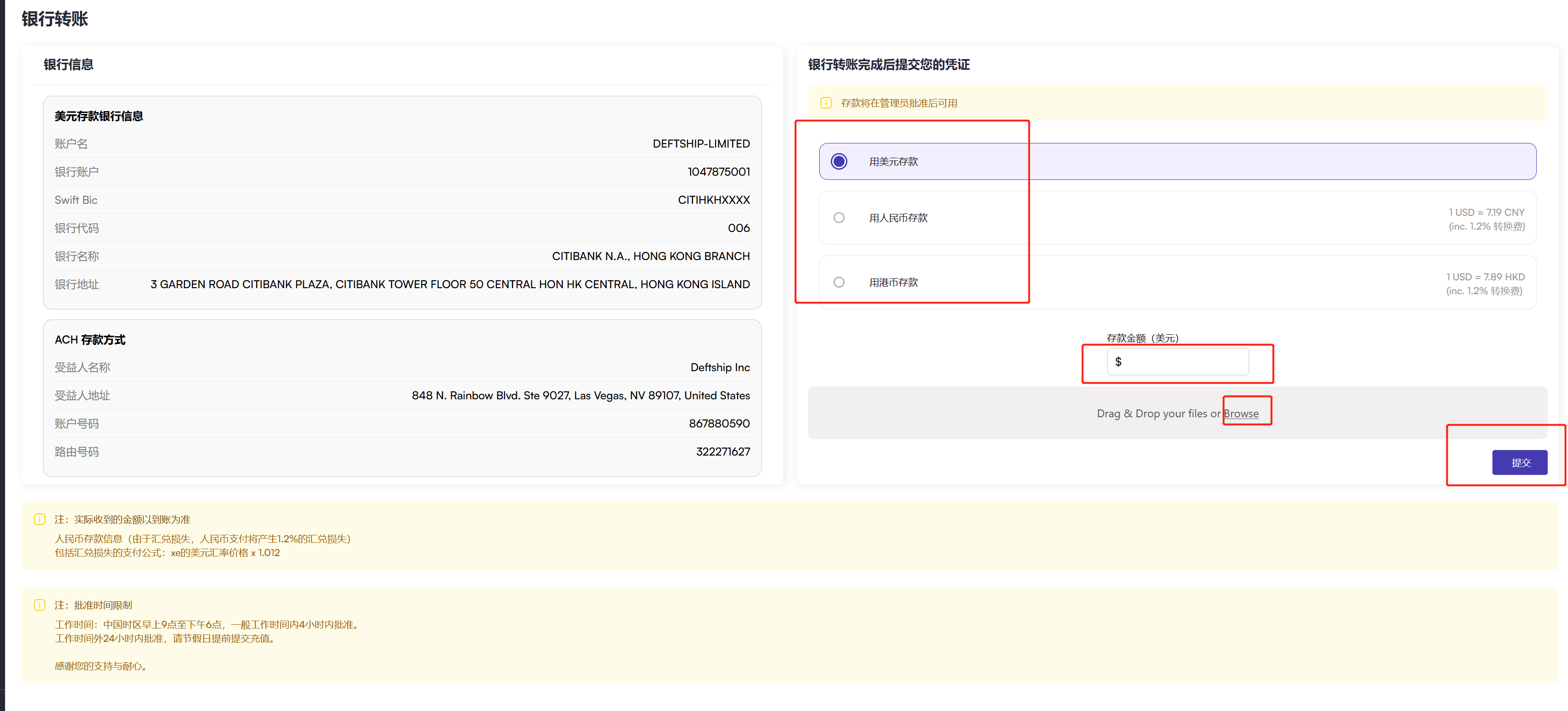The width and height of the screenshot is (1568, 711).
Task: Click the ACH 存款方式 card title
Action: coord(90,339)
